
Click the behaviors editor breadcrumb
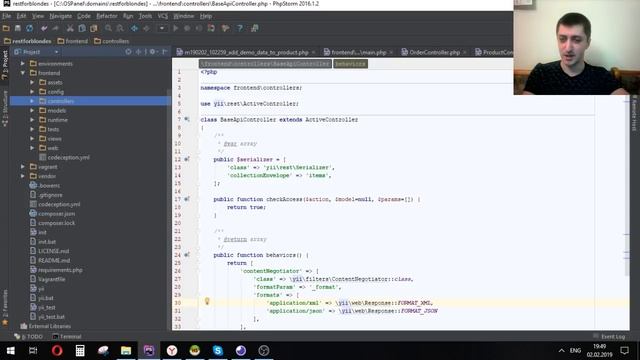(350, 64)
